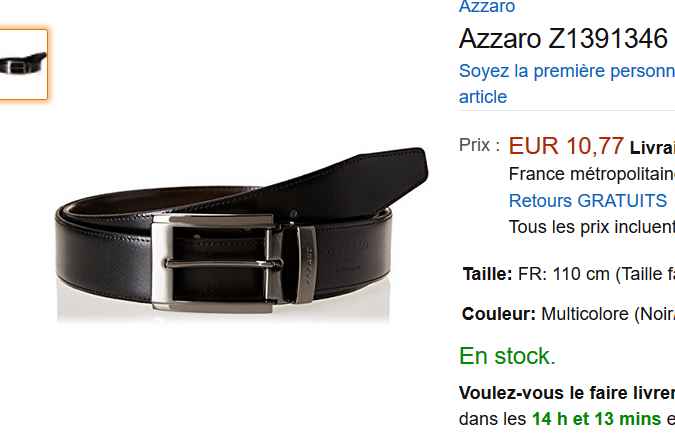Click the '14 h et 13 mins' countdown
675x438 pixels.
(596, 419)
